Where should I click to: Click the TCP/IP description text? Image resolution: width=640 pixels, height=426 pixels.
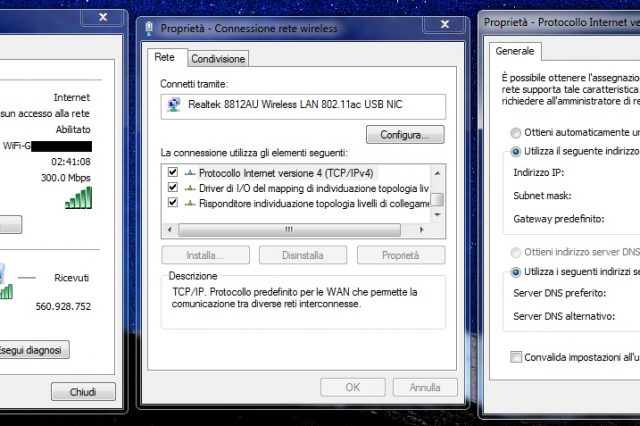[x=294, y=298]
